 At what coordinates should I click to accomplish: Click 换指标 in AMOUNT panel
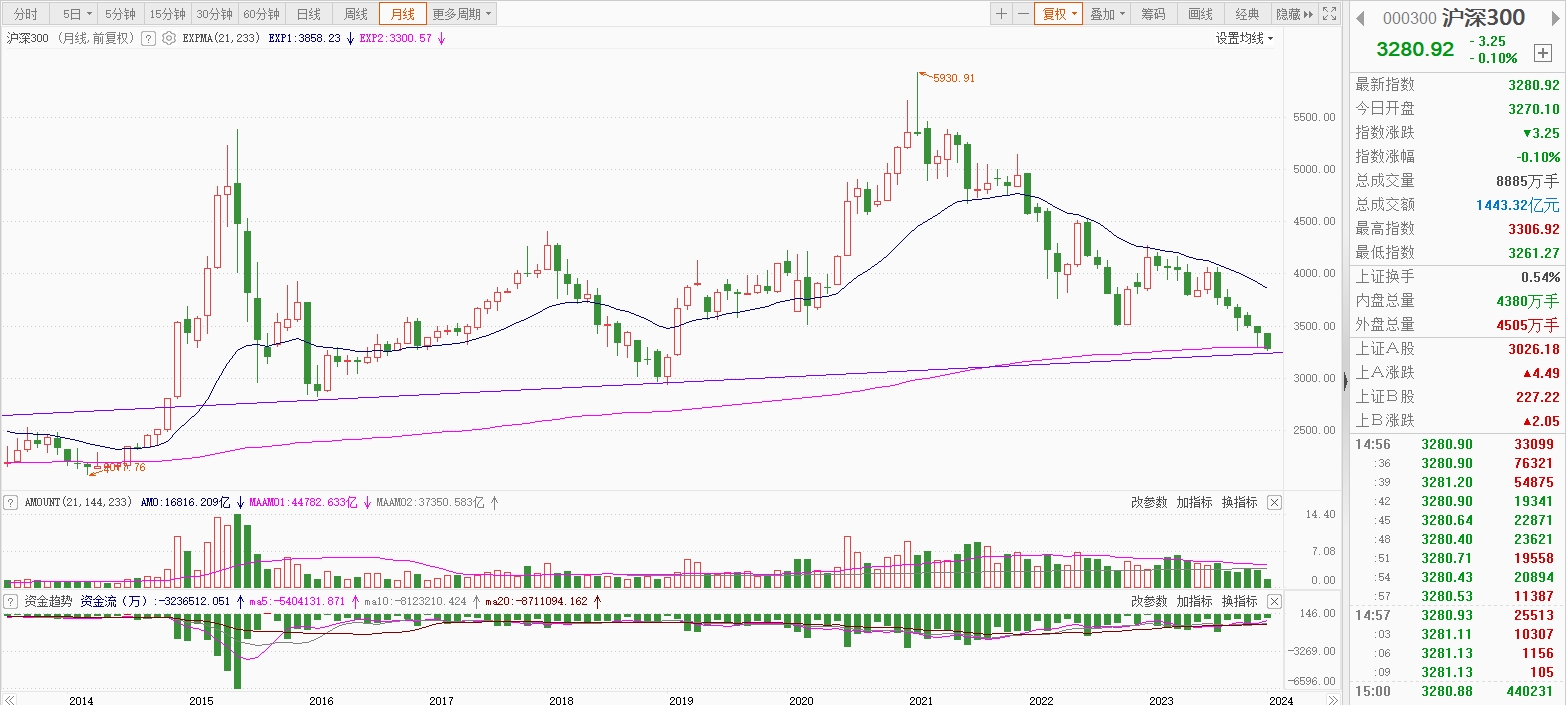click(x=1239, y=502)
